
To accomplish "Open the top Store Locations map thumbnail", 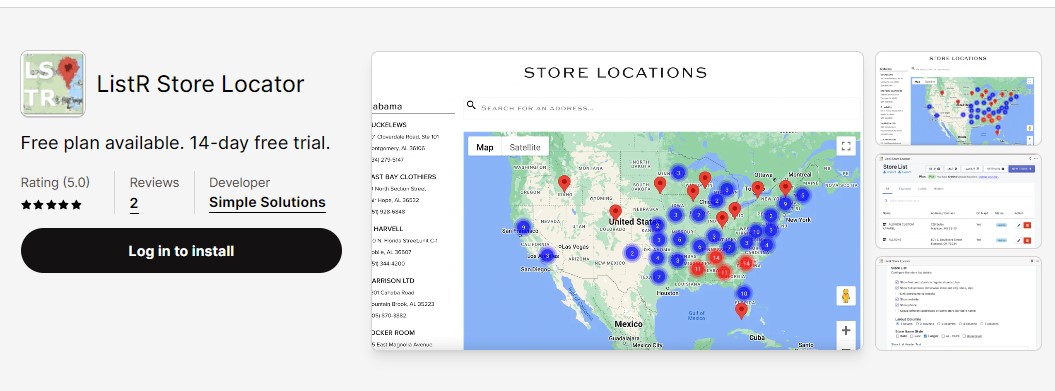I will tap(958, 98).
